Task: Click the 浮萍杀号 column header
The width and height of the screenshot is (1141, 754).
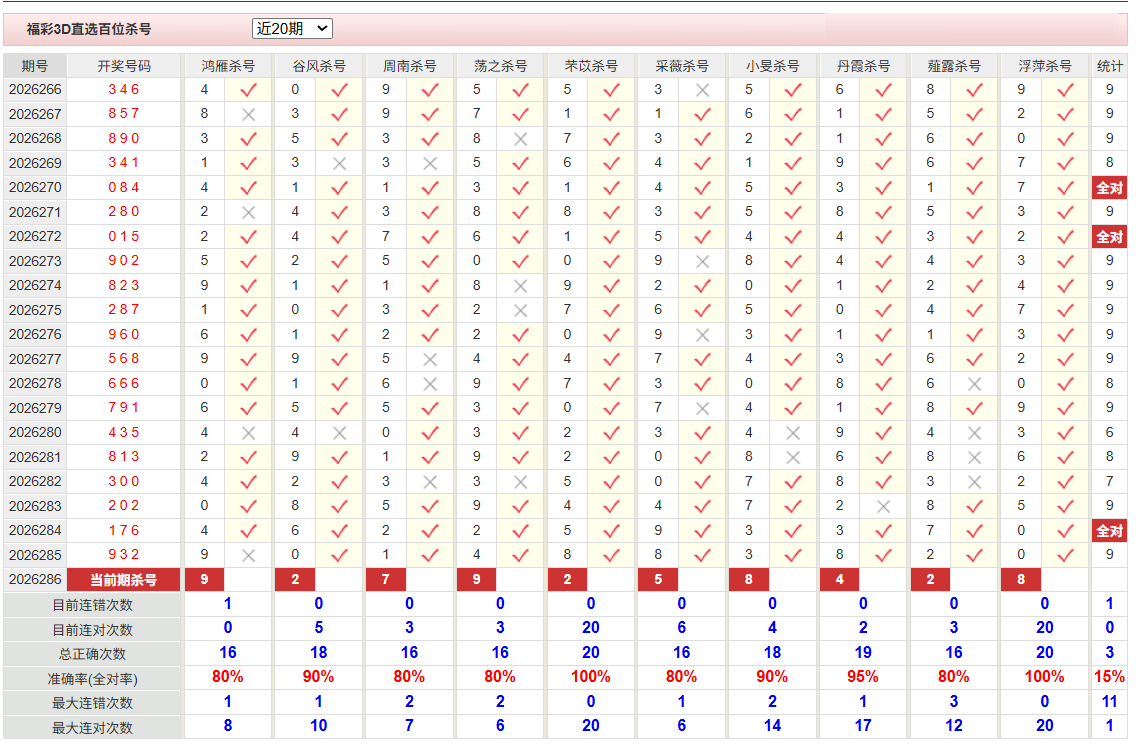Action: pos(1045,66)
